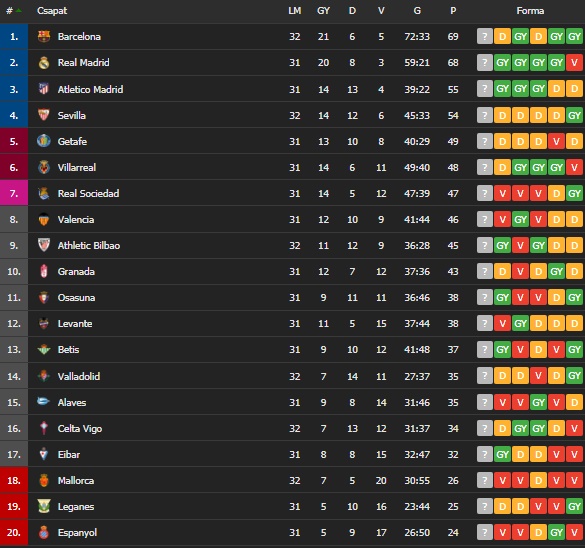Select the Sevilla club crest
585x548 pixels.
(x=44, y=115)
